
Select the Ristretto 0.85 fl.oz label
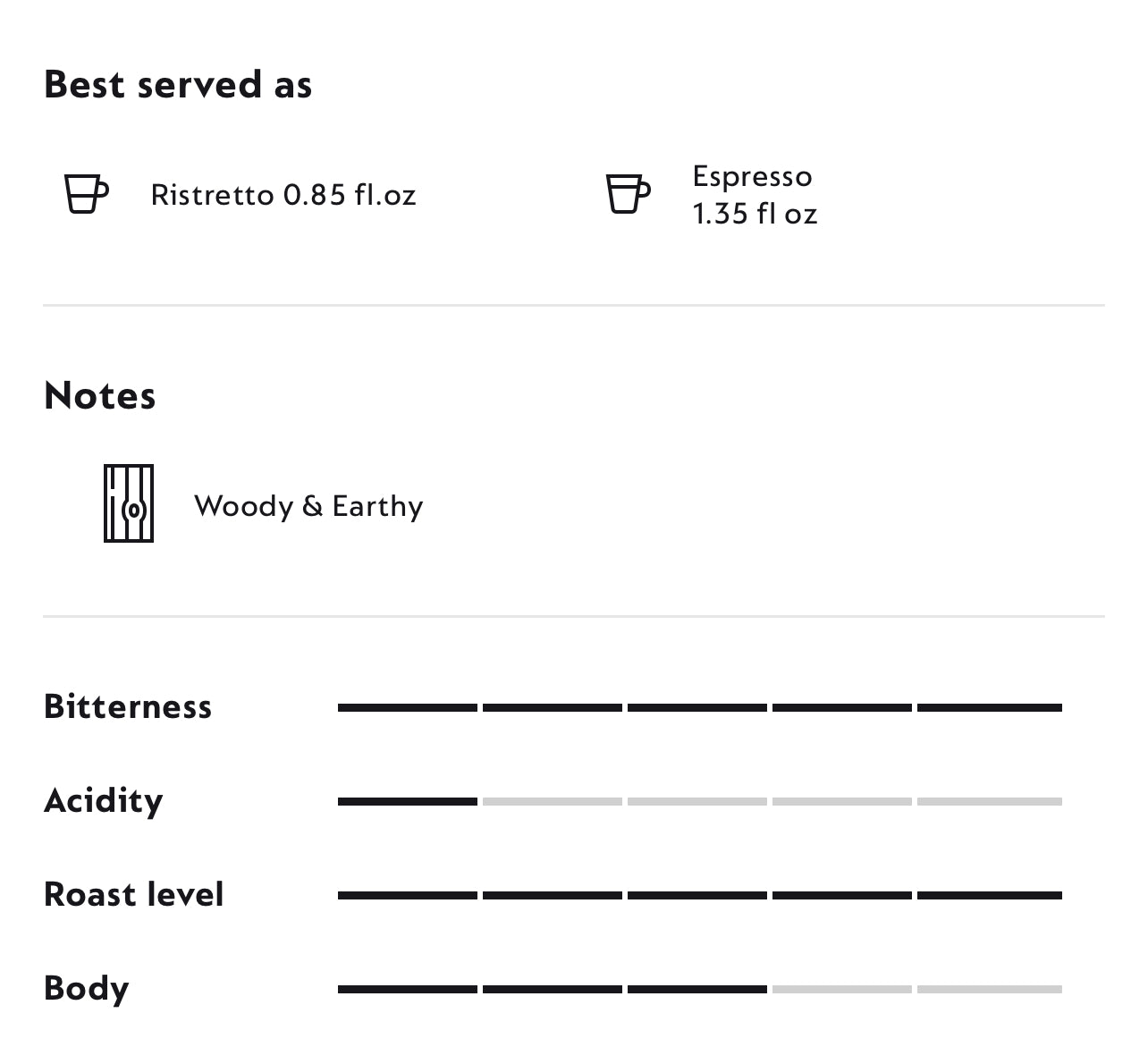[283, 195]
